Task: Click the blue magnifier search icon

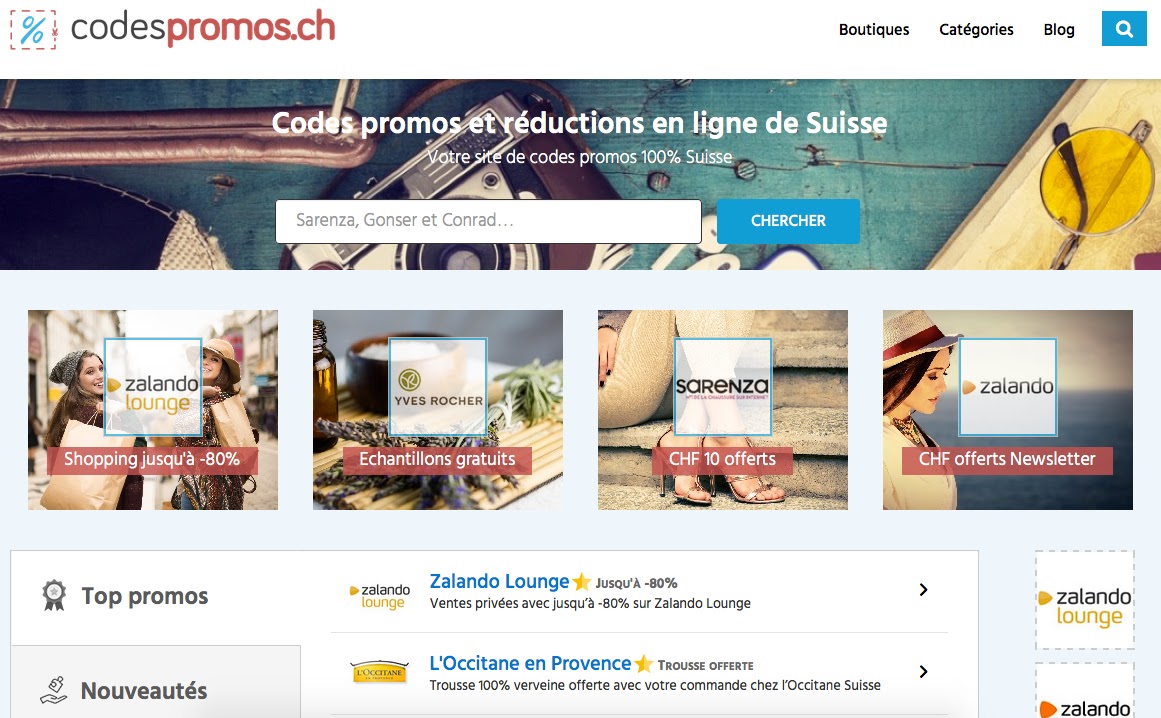Action: pos(1123,29)
